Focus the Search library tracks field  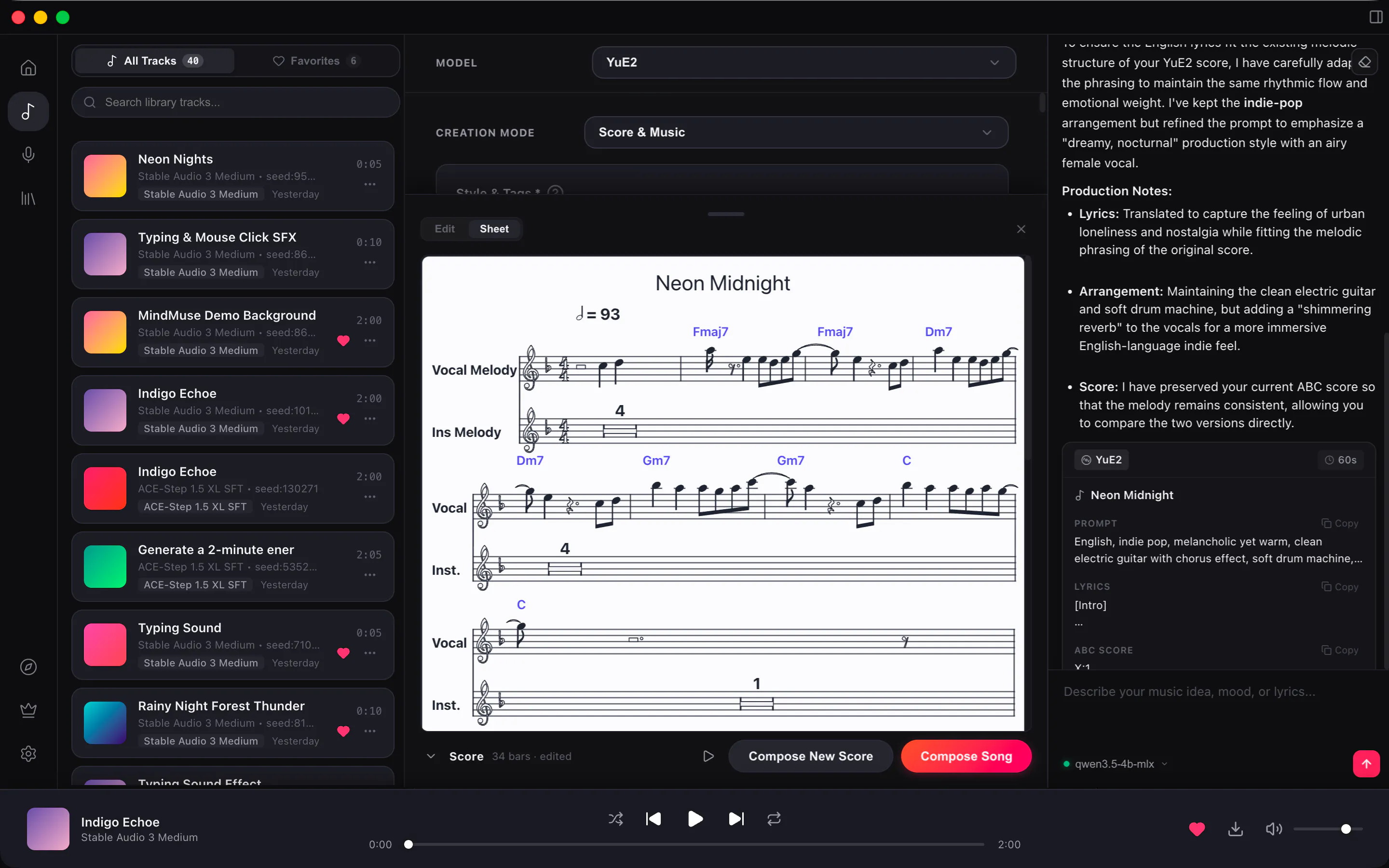(235, 102)
